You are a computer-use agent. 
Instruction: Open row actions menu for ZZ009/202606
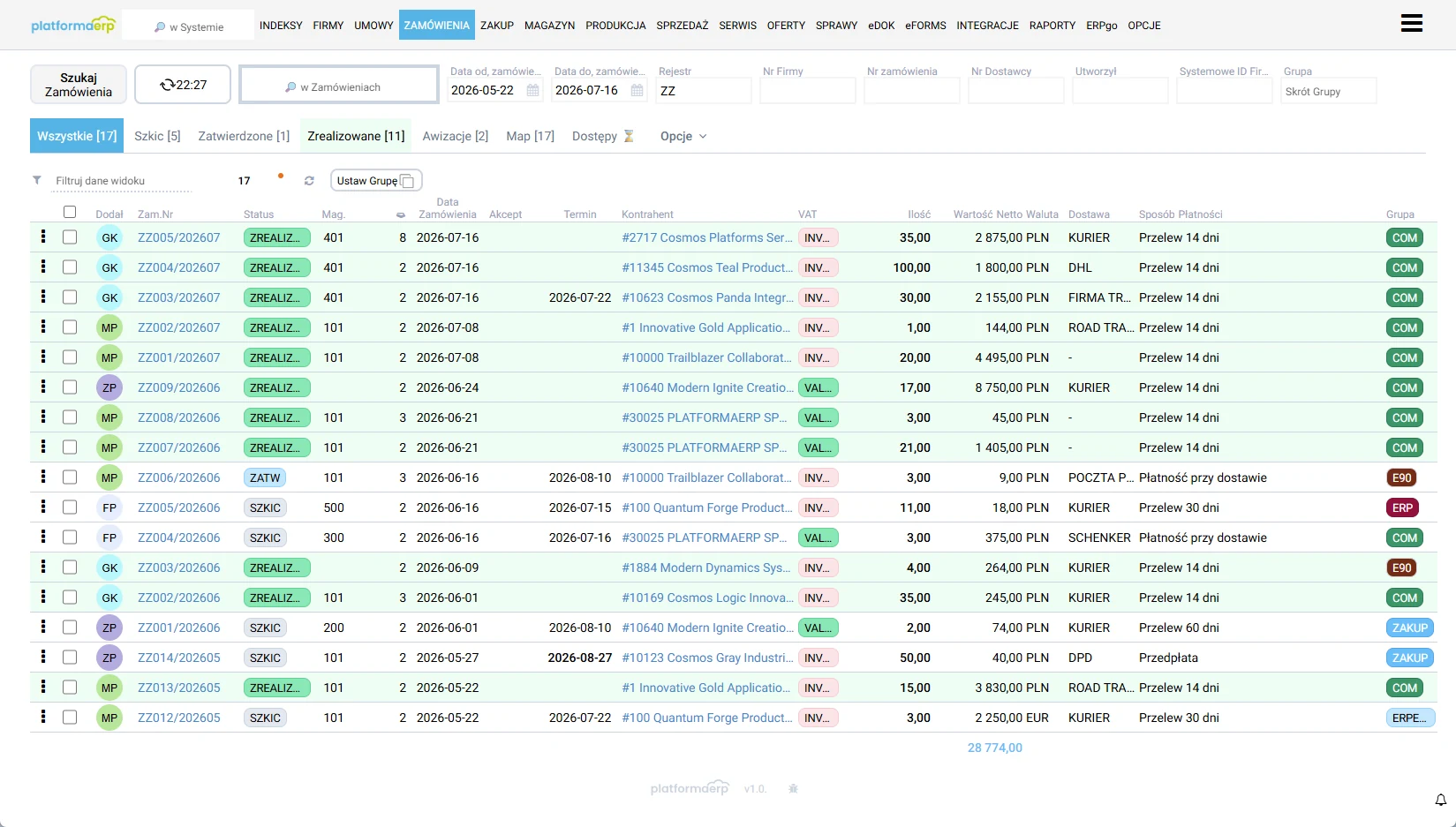[x=43, y=387]
